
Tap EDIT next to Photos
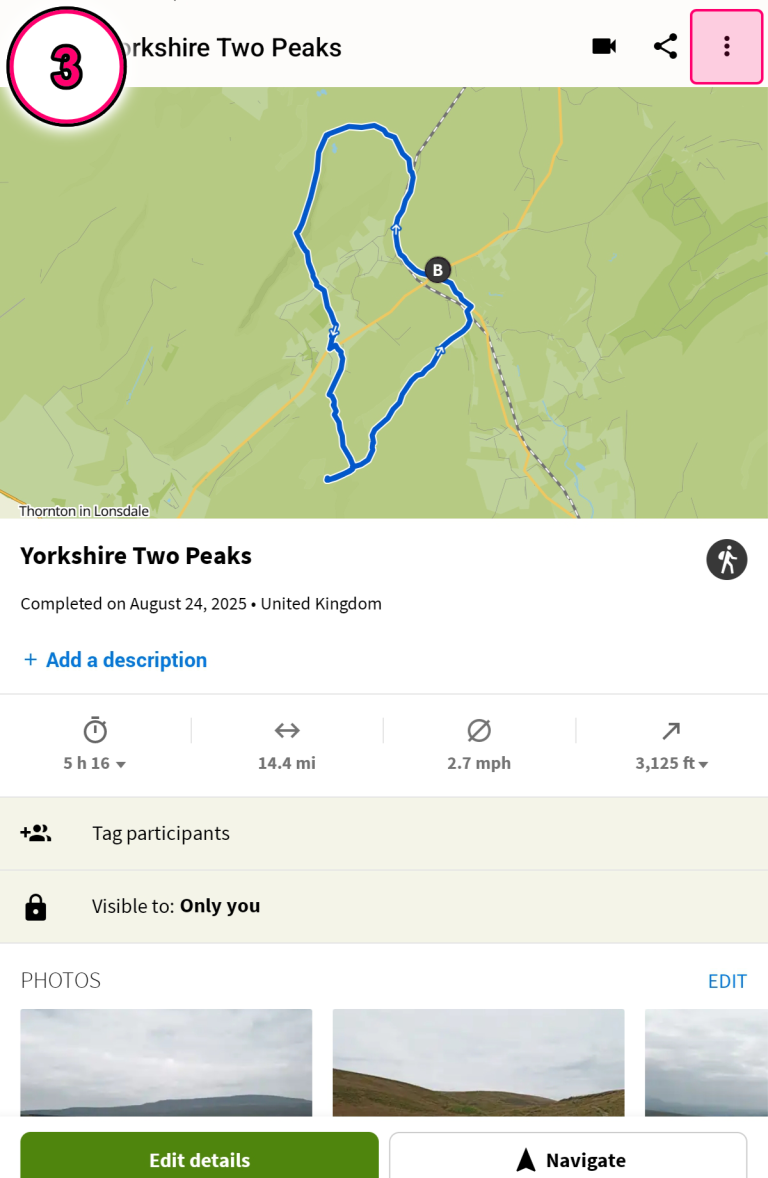pos(727,981)
